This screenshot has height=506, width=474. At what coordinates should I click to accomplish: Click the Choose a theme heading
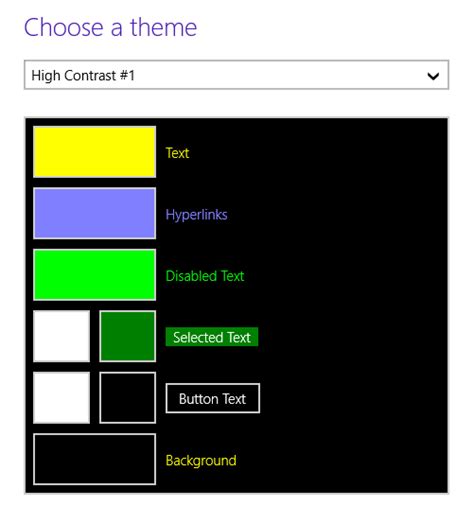(x=110, y=27)
